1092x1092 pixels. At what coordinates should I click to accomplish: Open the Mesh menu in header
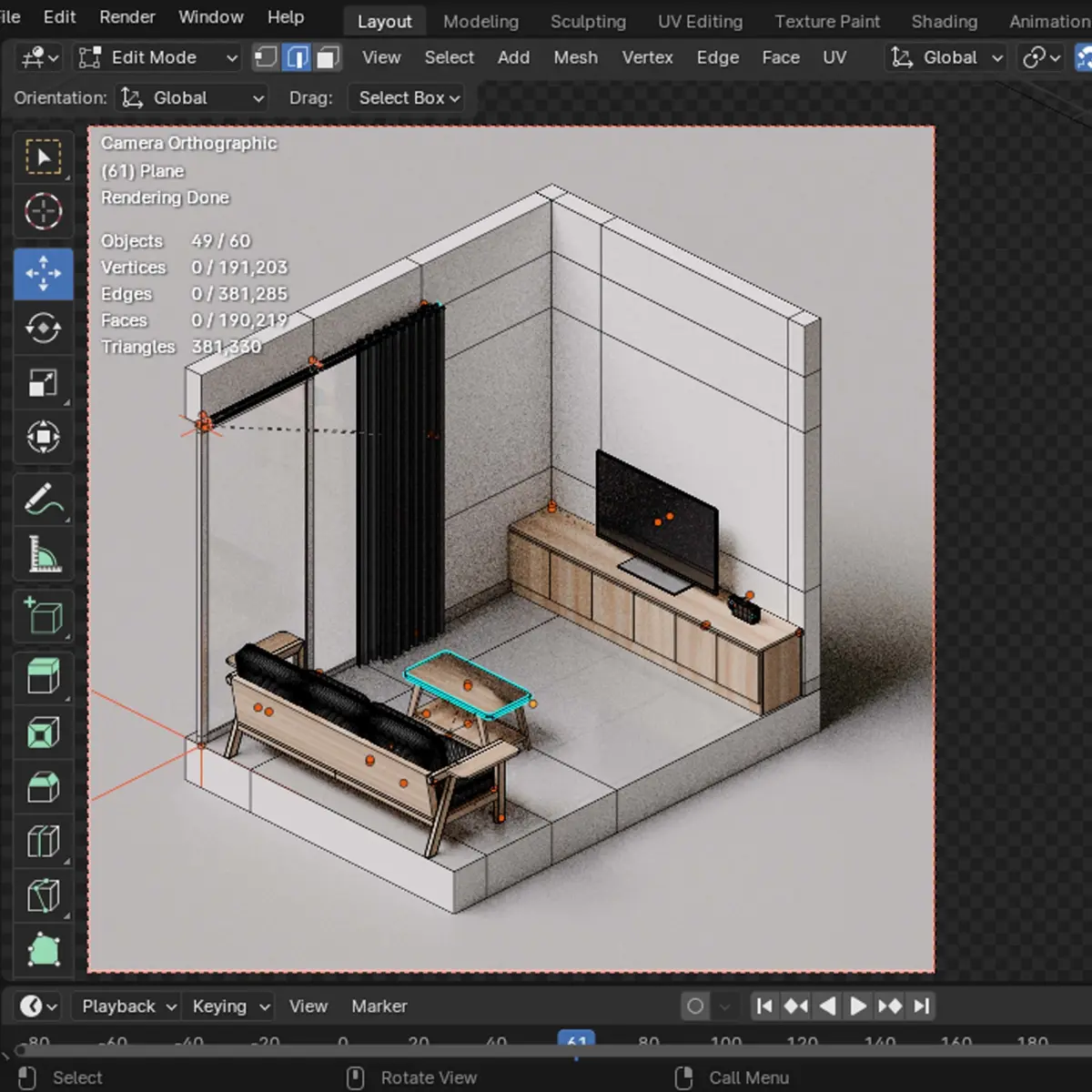pos(575,57)
